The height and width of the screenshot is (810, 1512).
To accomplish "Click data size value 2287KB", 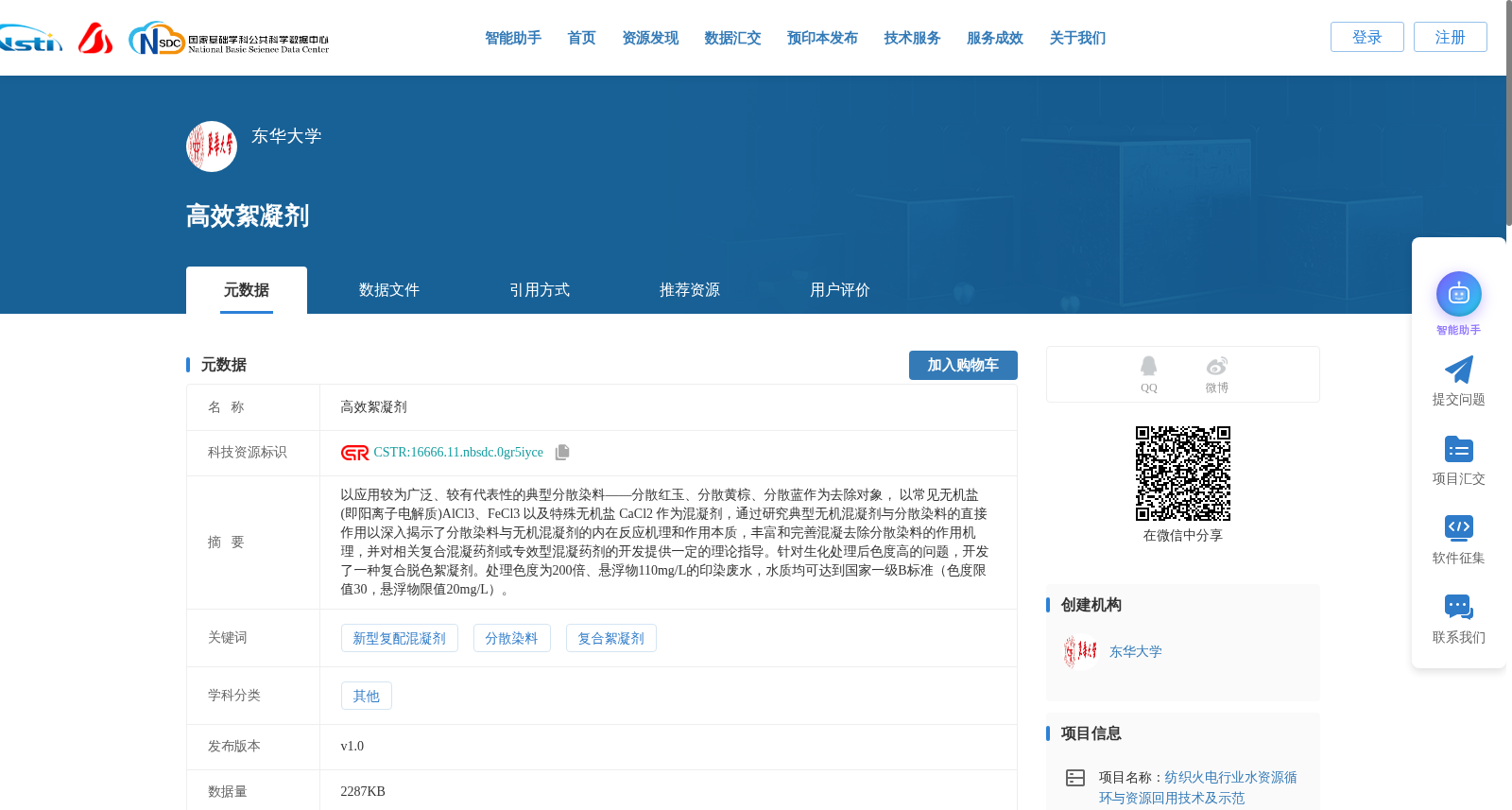I will pos(363,792).
